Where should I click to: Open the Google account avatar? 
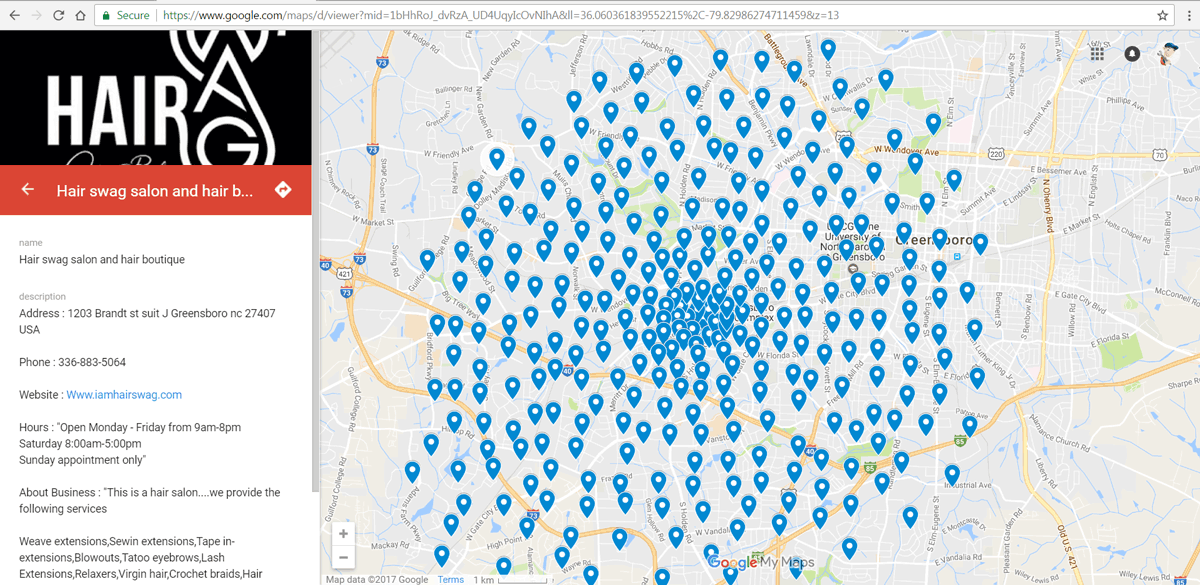(x=1170, y=53)
